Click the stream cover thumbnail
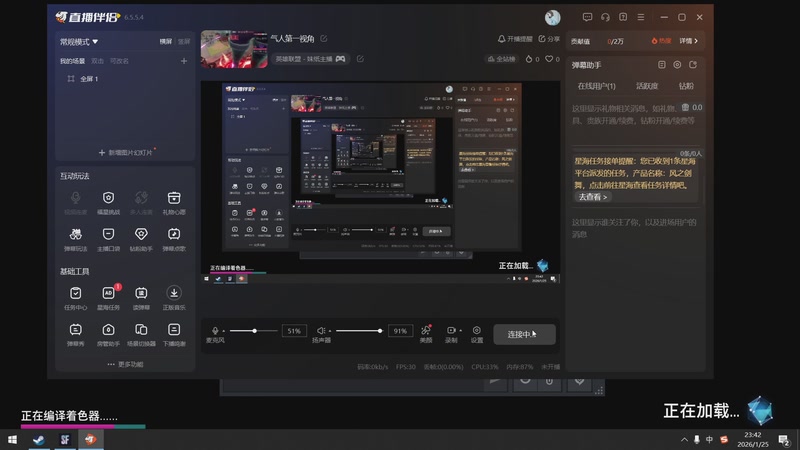800x450 pixels. pos(234,49)
